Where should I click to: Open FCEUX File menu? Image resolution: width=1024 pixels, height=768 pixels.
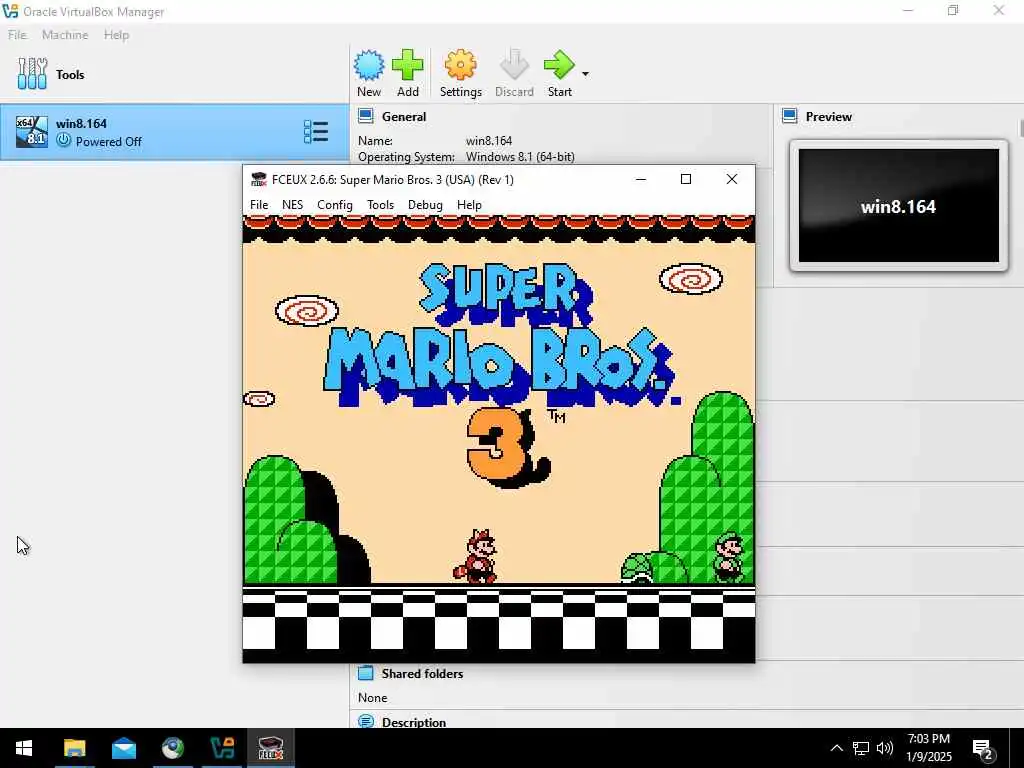point(259,204)
